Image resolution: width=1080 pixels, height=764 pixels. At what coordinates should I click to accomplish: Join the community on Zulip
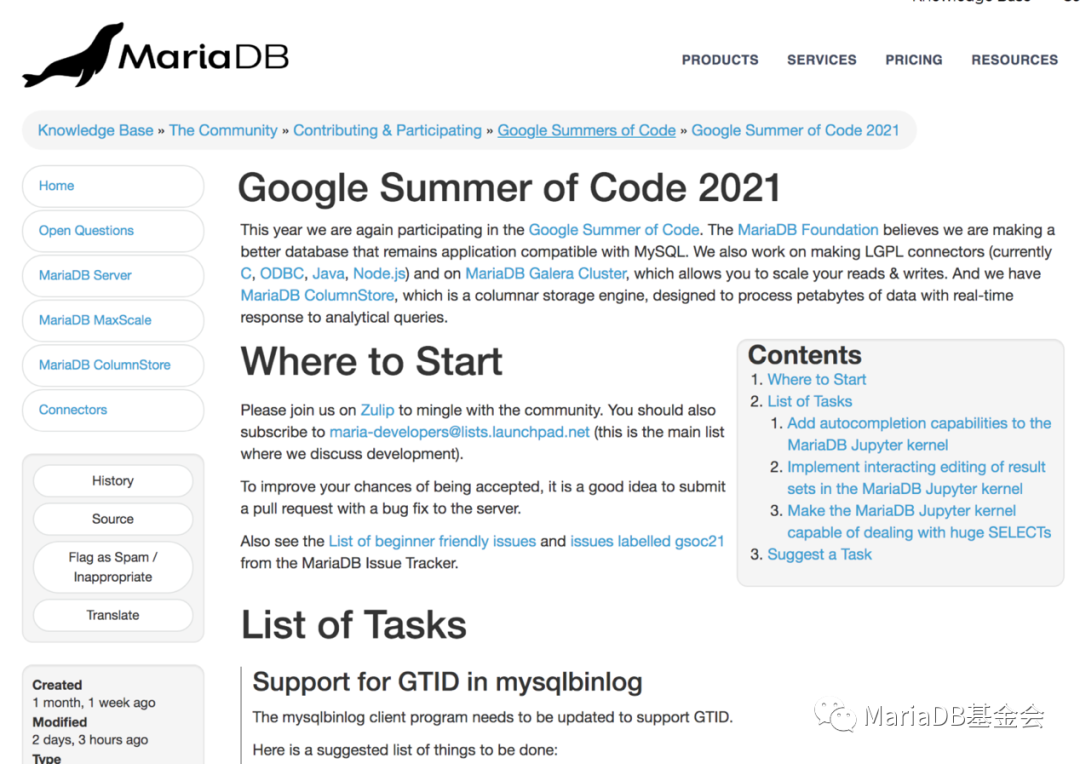click(x=377, y=409)
